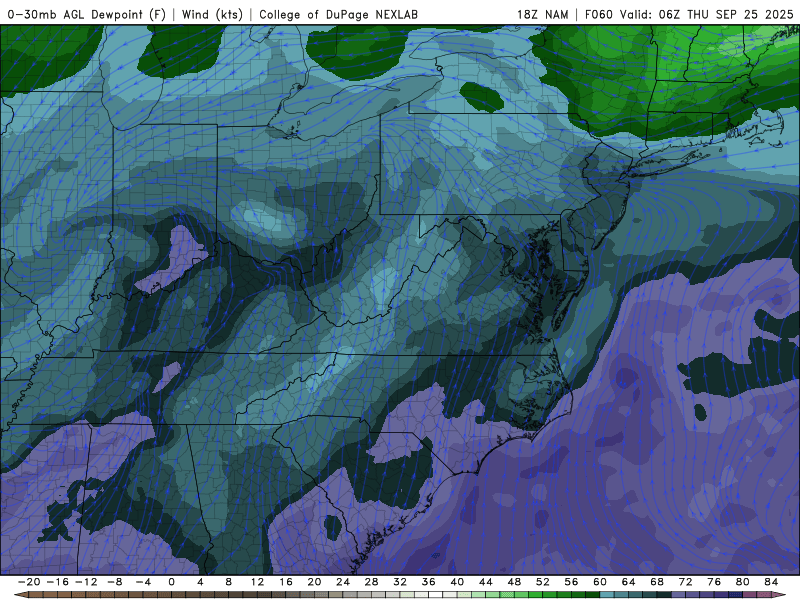Screen dimensions: 800x600
Task: Click the '52' scale tick label
Action: 543,582
